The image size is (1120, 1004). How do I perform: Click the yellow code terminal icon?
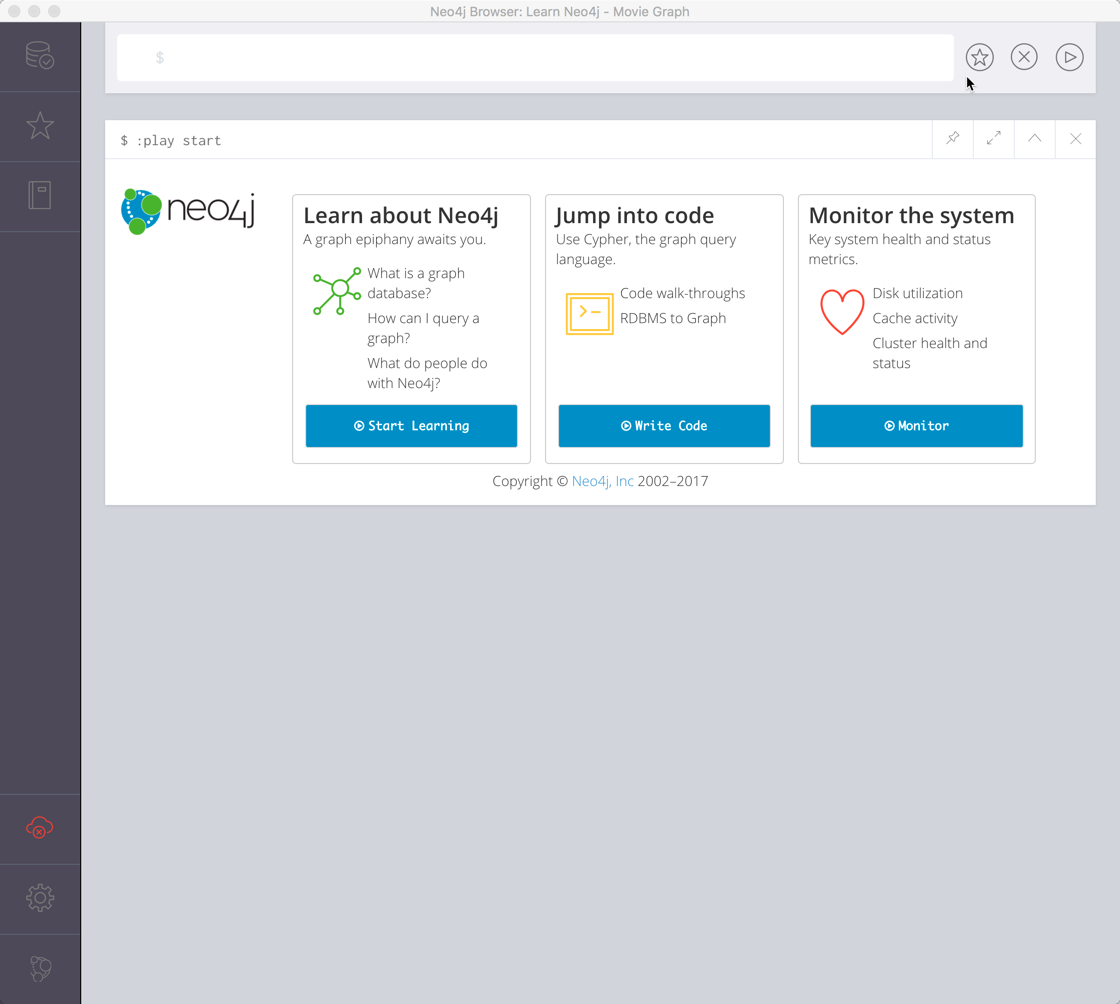(x=589, y=313)
